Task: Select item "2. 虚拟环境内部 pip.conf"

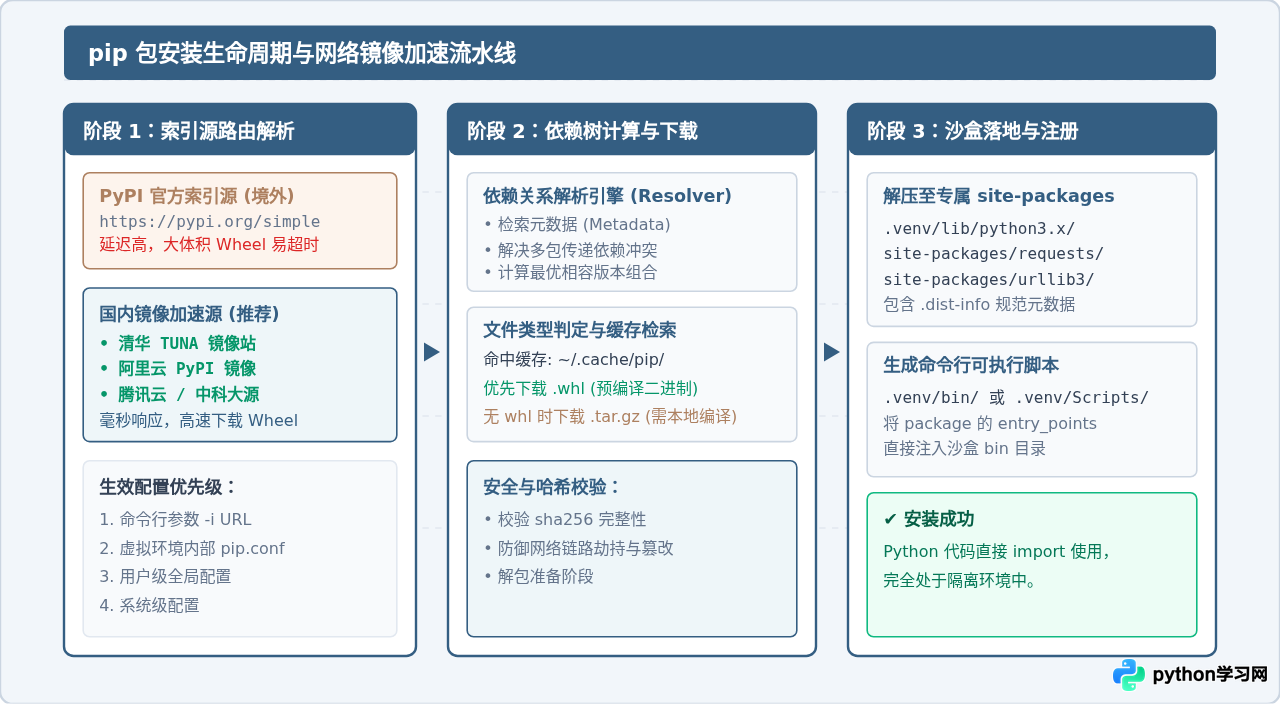Action: pos(192,548)
